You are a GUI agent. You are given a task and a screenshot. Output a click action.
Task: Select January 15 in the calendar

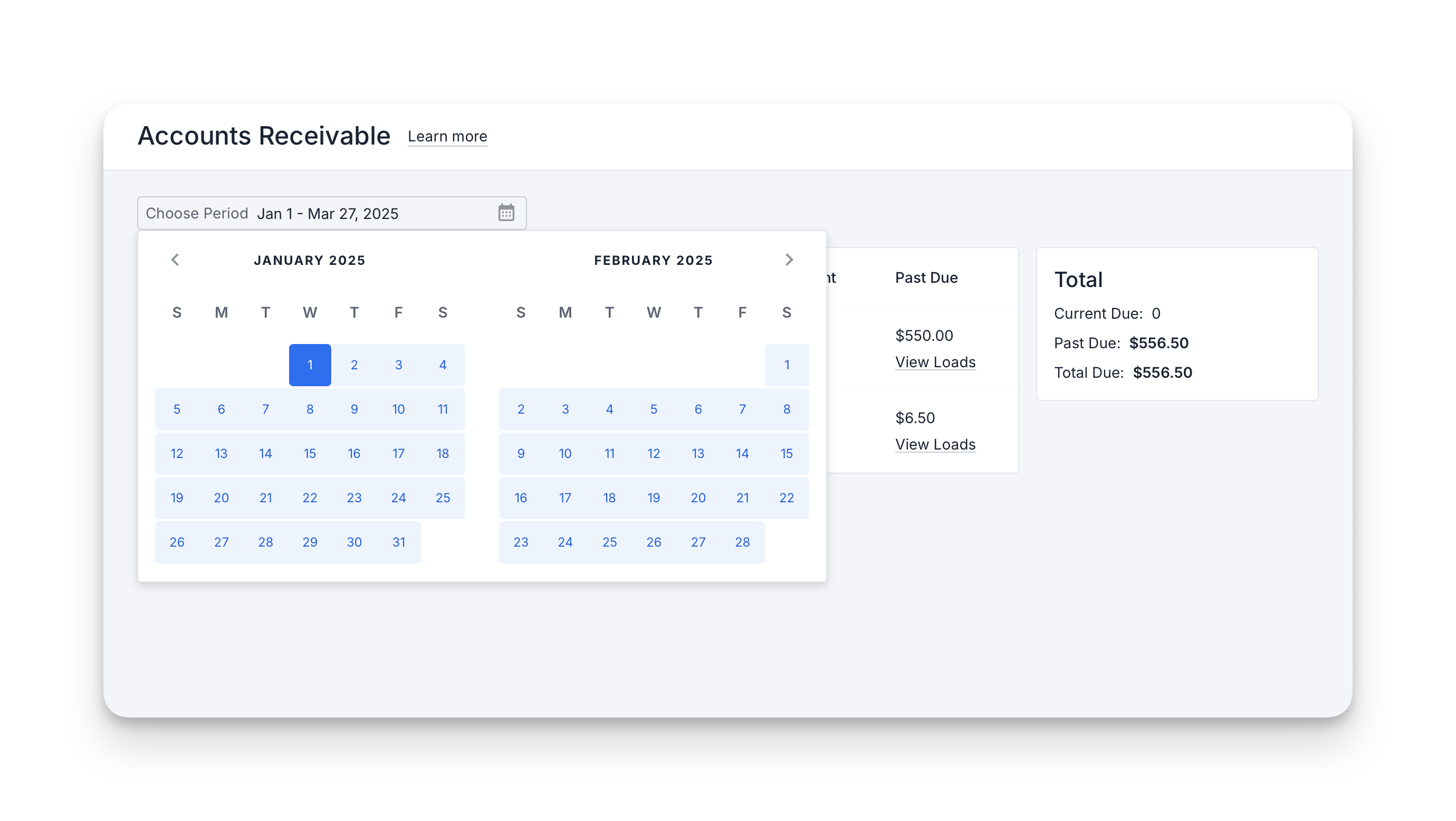[x=310, y=453]
